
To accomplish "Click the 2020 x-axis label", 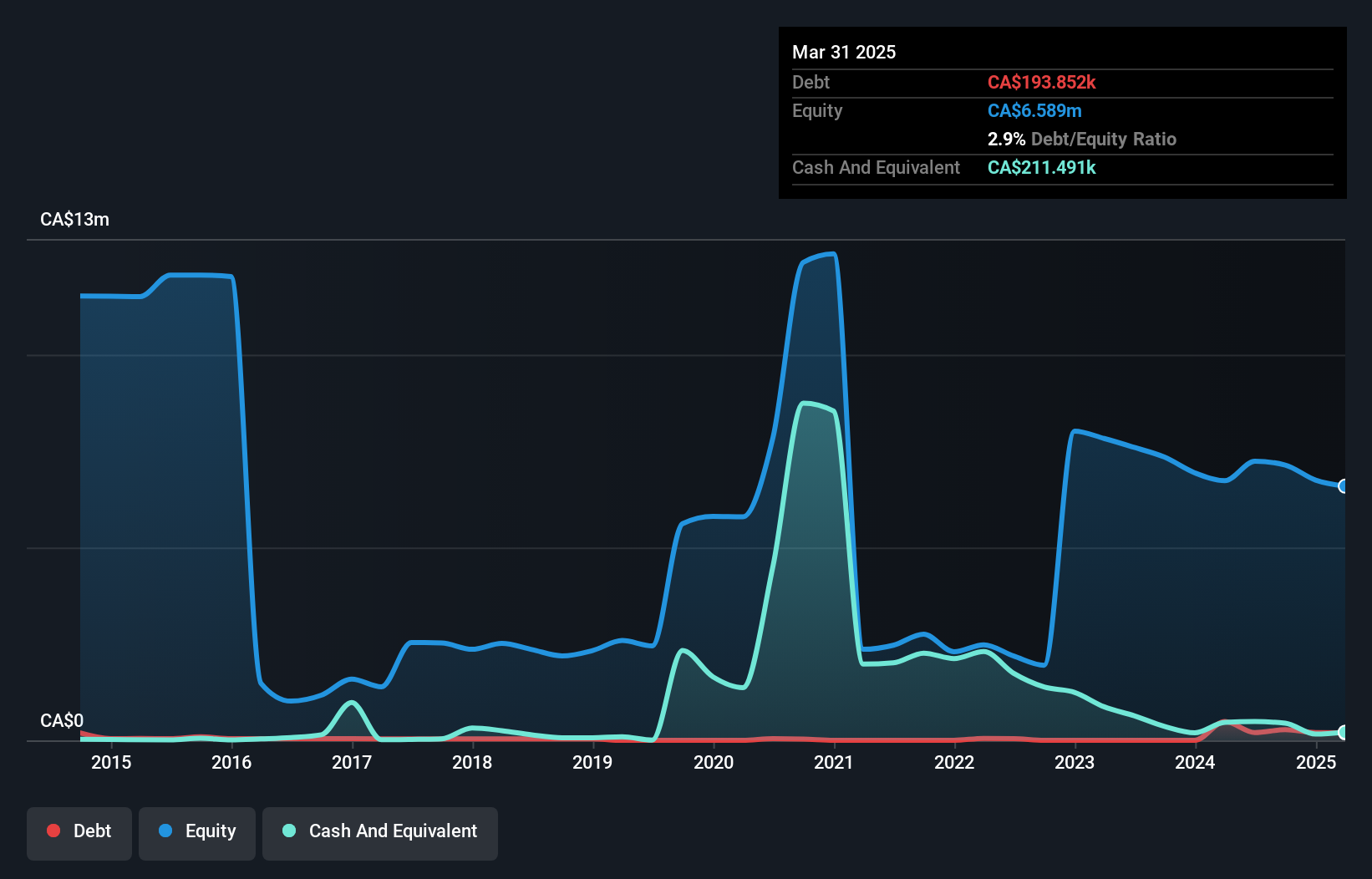I will click(x=714, y=762).
